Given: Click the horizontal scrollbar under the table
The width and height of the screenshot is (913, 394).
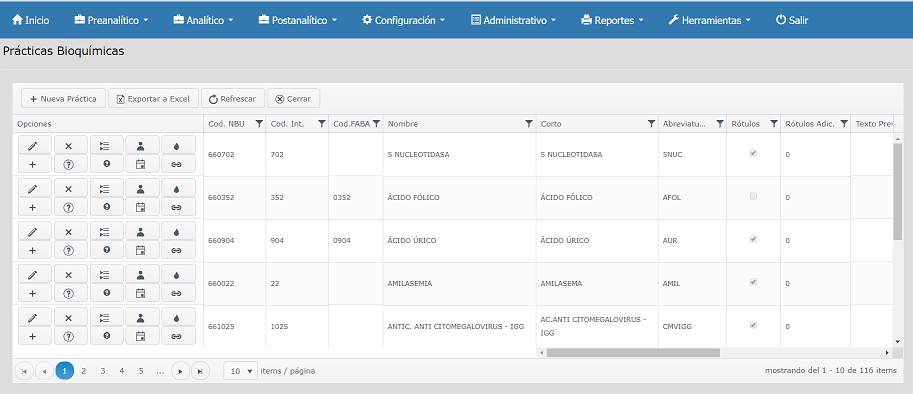Looking at the screenshot, I should tap(633, 353).
